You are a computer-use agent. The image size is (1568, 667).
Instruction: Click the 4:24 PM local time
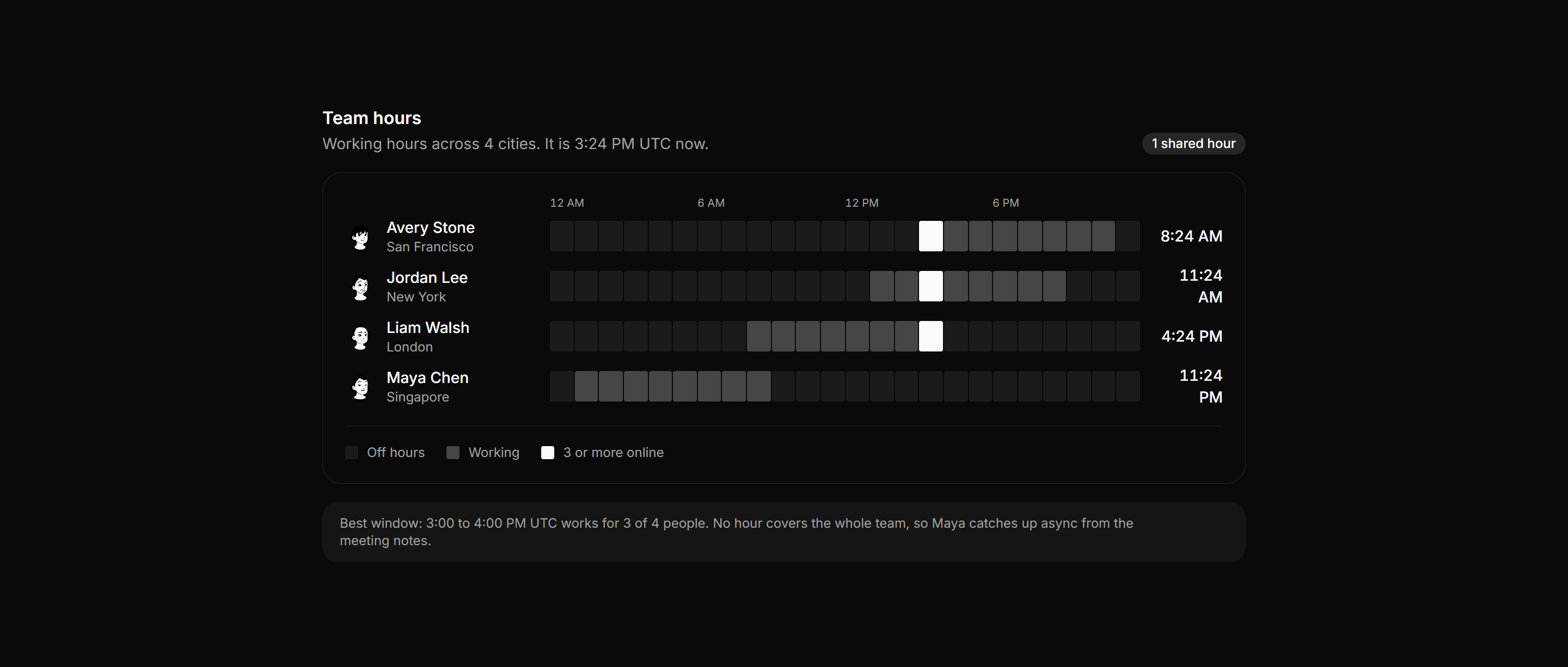pyautogui.click(x=1191, y=336)
